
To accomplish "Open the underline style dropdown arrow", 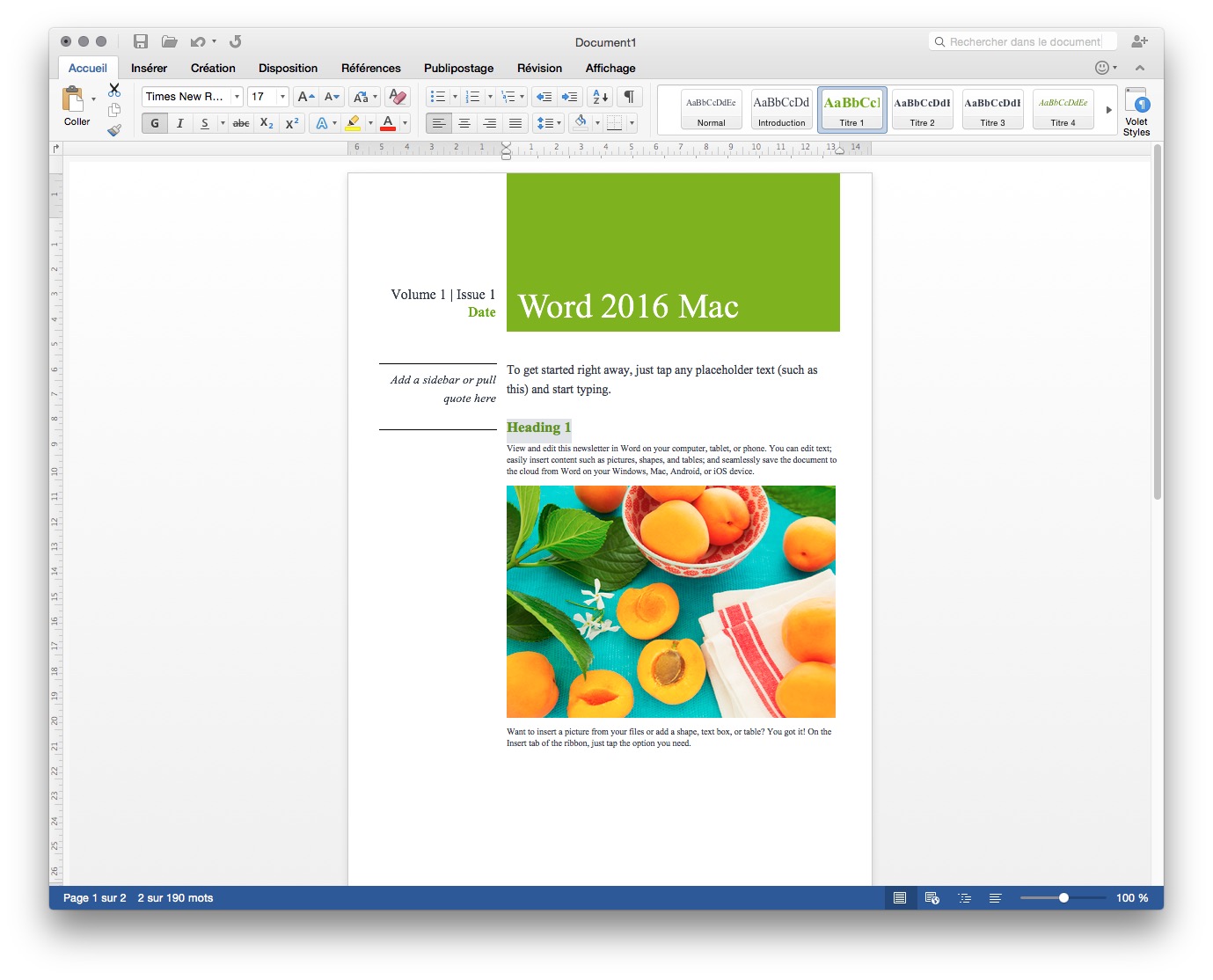I will 223,123.
